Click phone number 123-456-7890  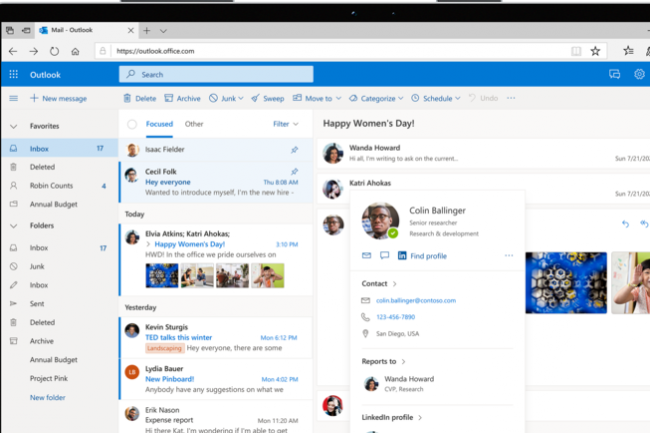[x=395, y=317]
